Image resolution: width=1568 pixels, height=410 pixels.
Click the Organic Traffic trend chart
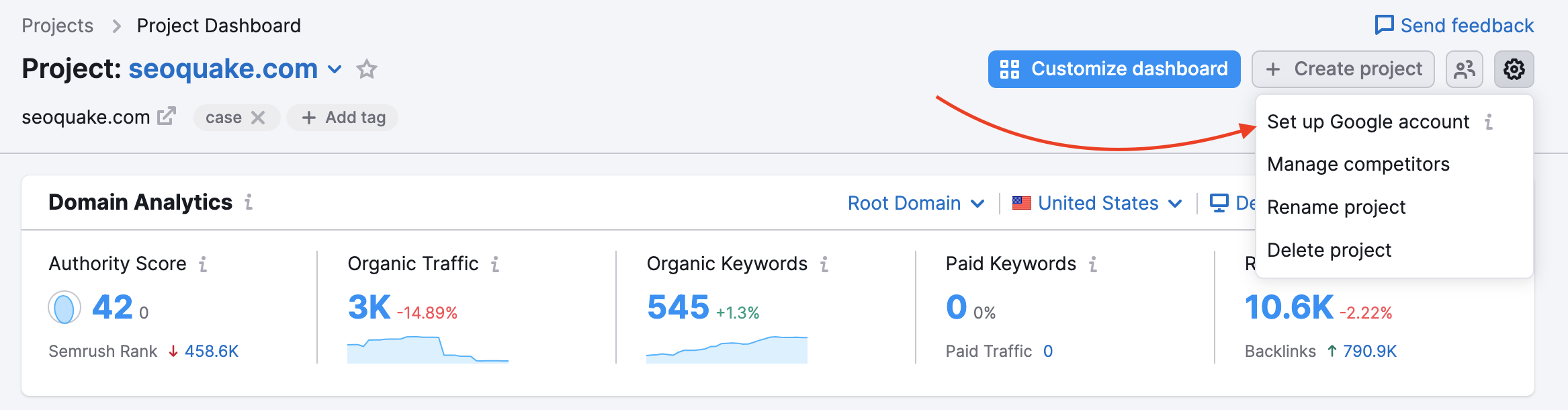click(x=428, y=350)
